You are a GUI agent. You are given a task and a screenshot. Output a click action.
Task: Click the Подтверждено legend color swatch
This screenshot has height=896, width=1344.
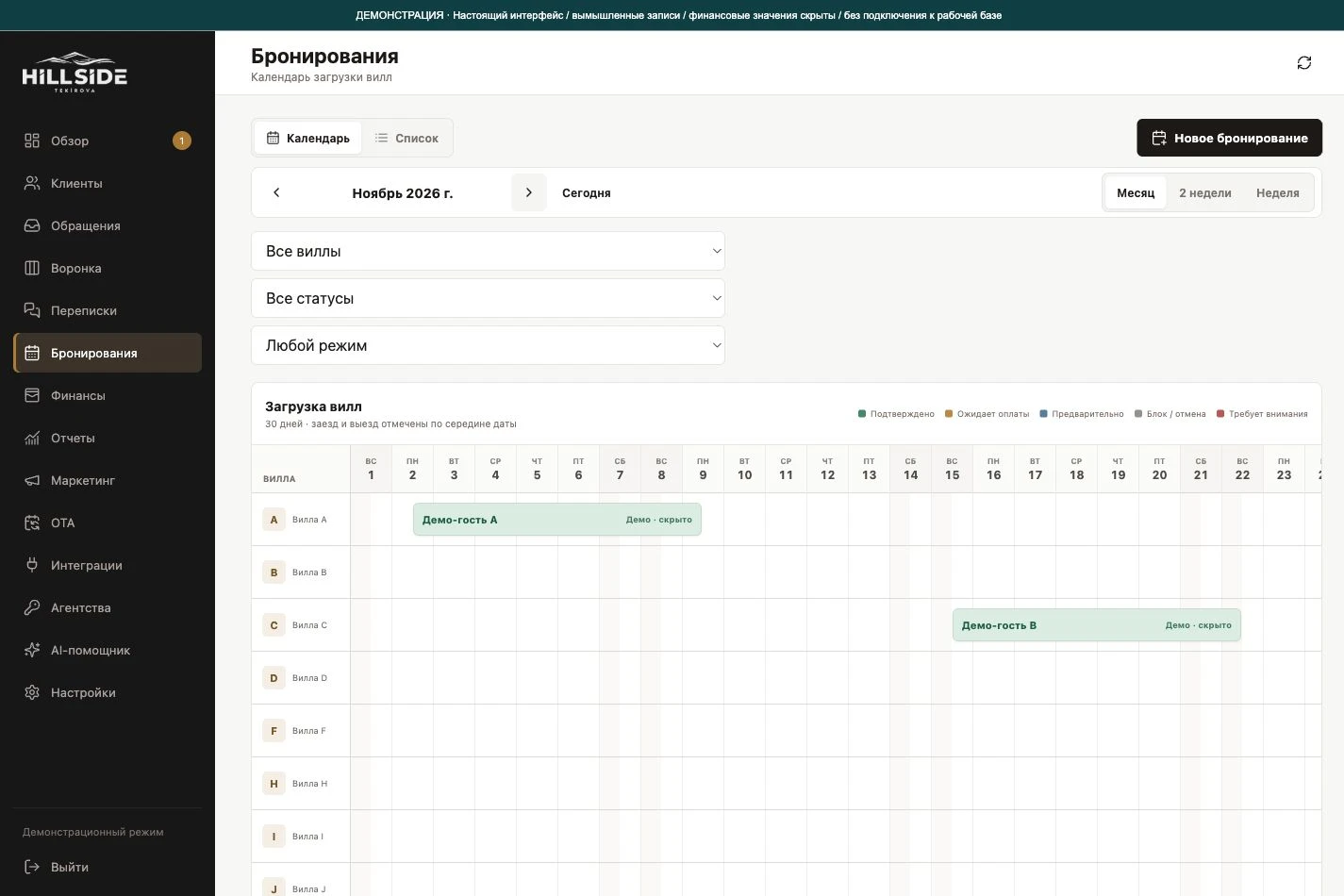point(862,414)
